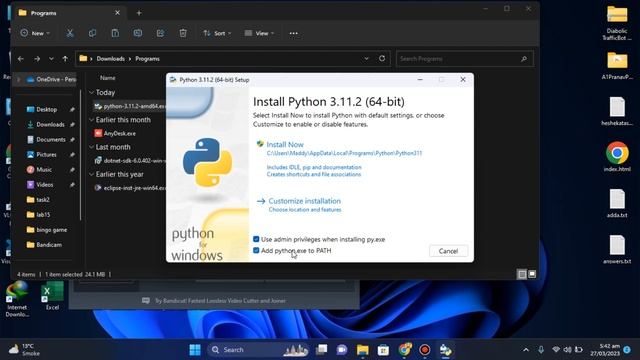Open the lab15 folder in sidebar
Screen dimensions: 640x360
43,215
